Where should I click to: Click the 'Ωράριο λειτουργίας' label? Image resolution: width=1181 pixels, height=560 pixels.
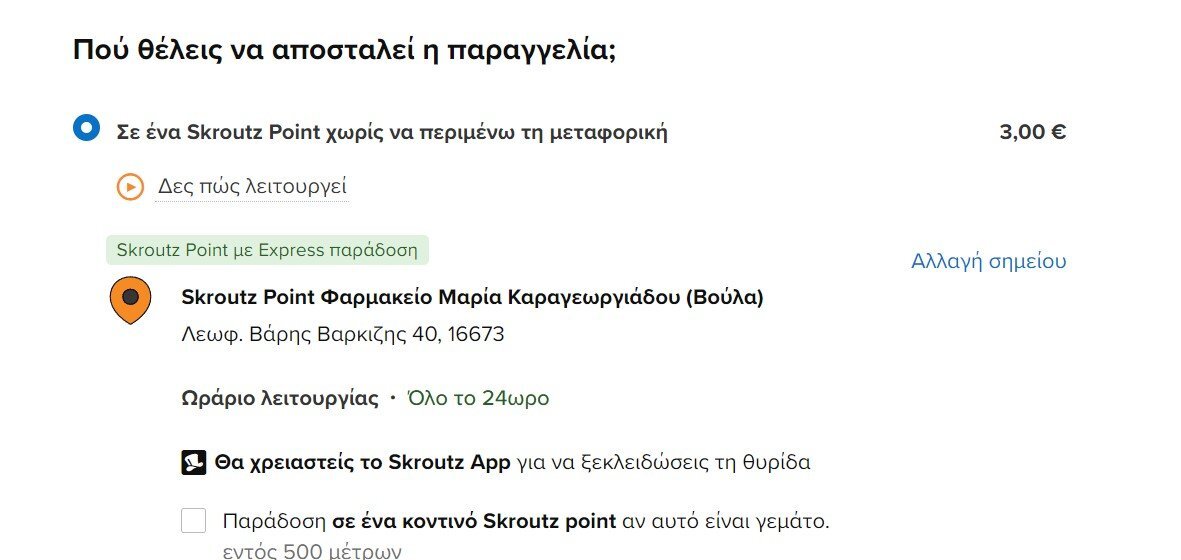pyautogui.click(x=280, y=398)
